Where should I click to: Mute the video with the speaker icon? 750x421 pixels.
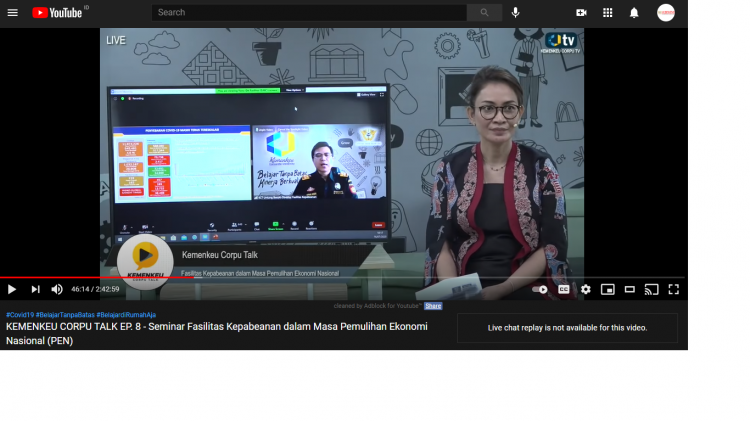57,289
